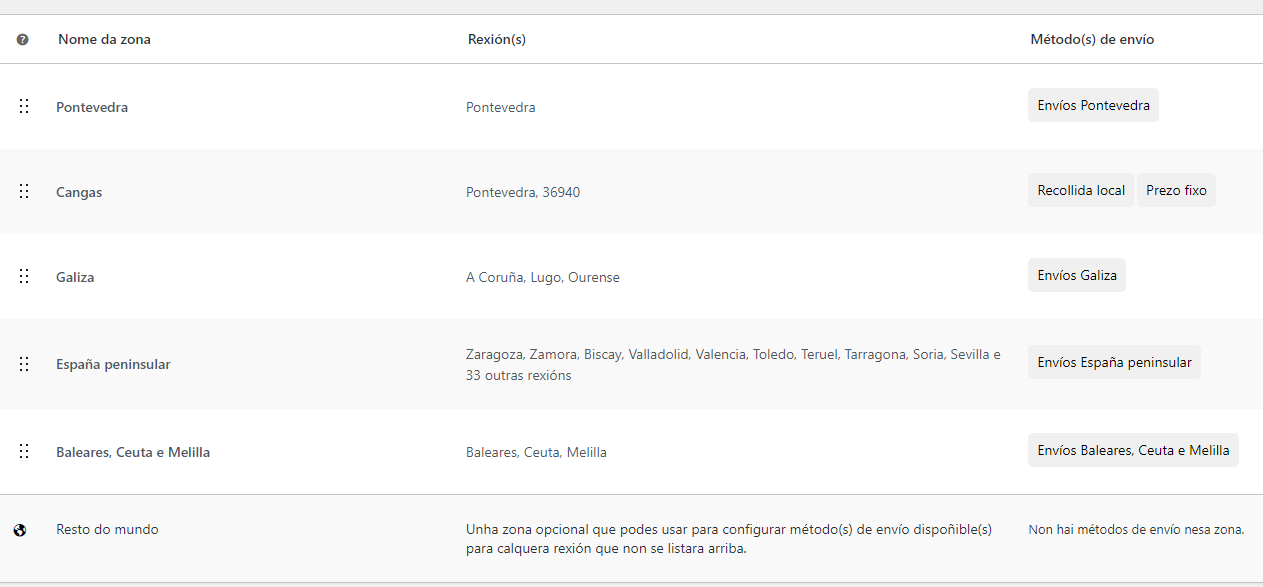Viewport: 1263px width, 587px height.
Task: Click the globe icon beside Resto do mundo
Action: [x=20, y=530]
